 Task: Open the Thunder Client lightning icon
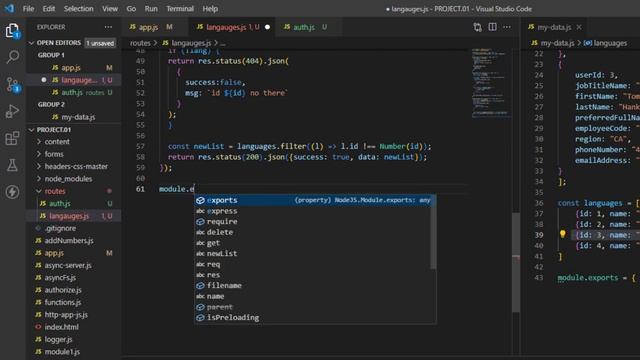(x=12, y=192)
